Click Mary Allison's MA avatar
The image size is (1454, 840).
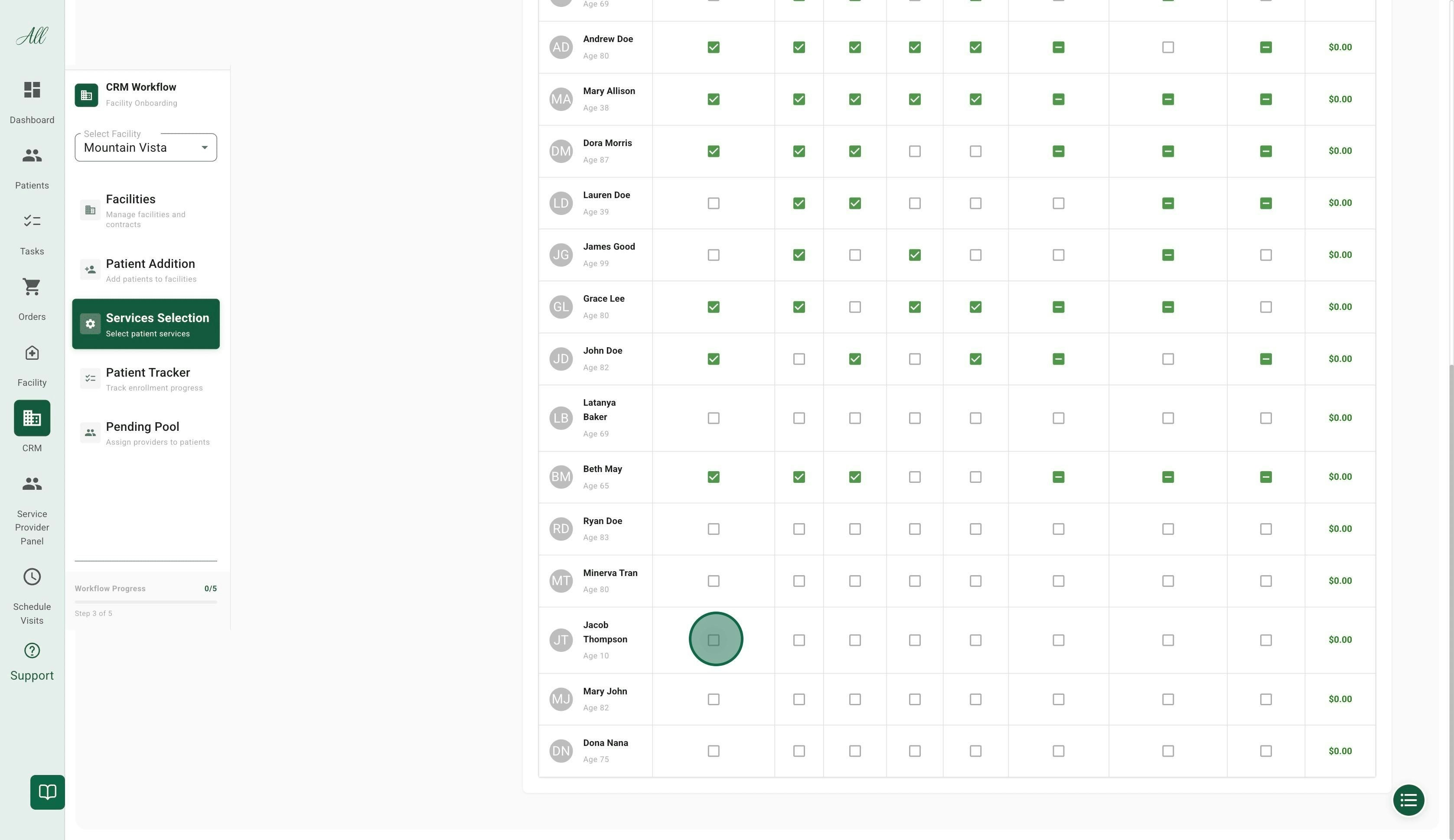[560, 99]
